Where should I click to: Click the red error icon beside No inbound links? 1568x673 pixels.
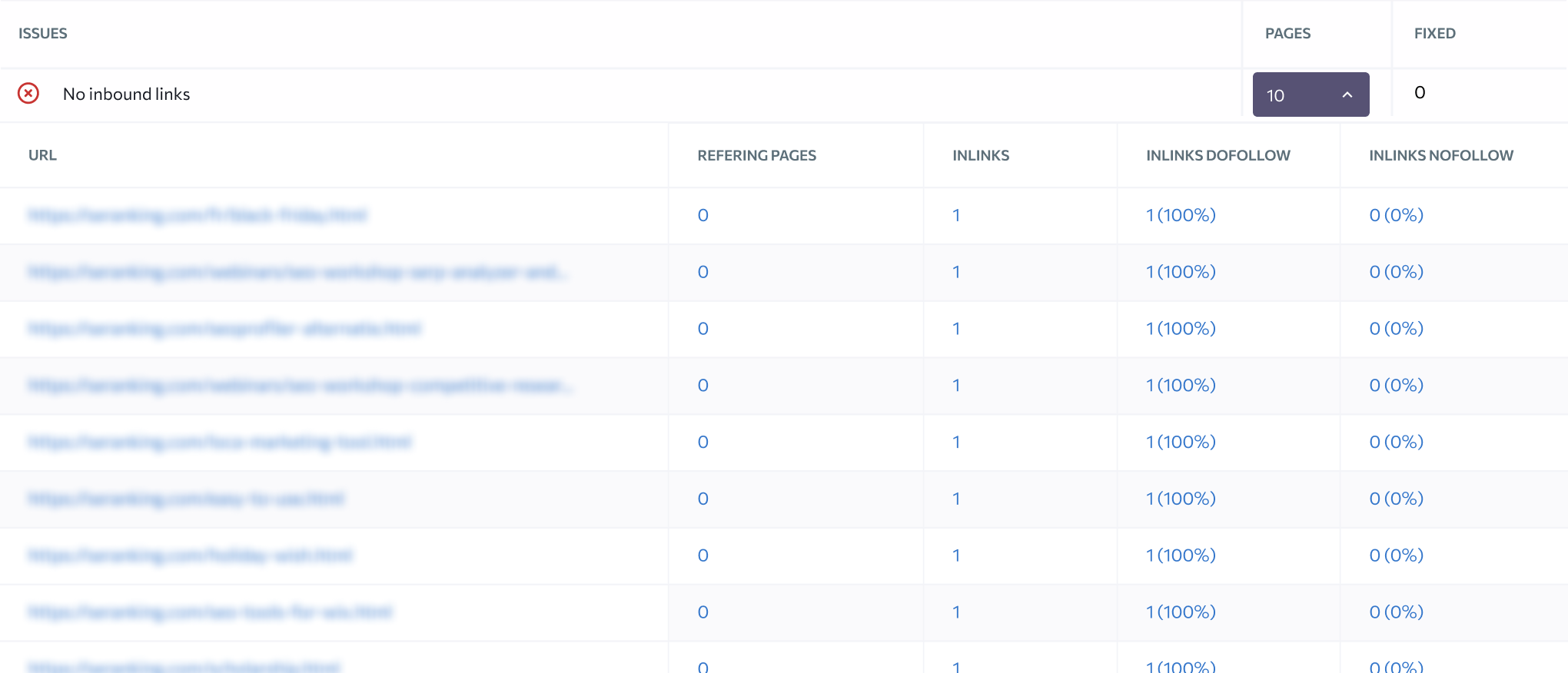[x=28, y=94]
